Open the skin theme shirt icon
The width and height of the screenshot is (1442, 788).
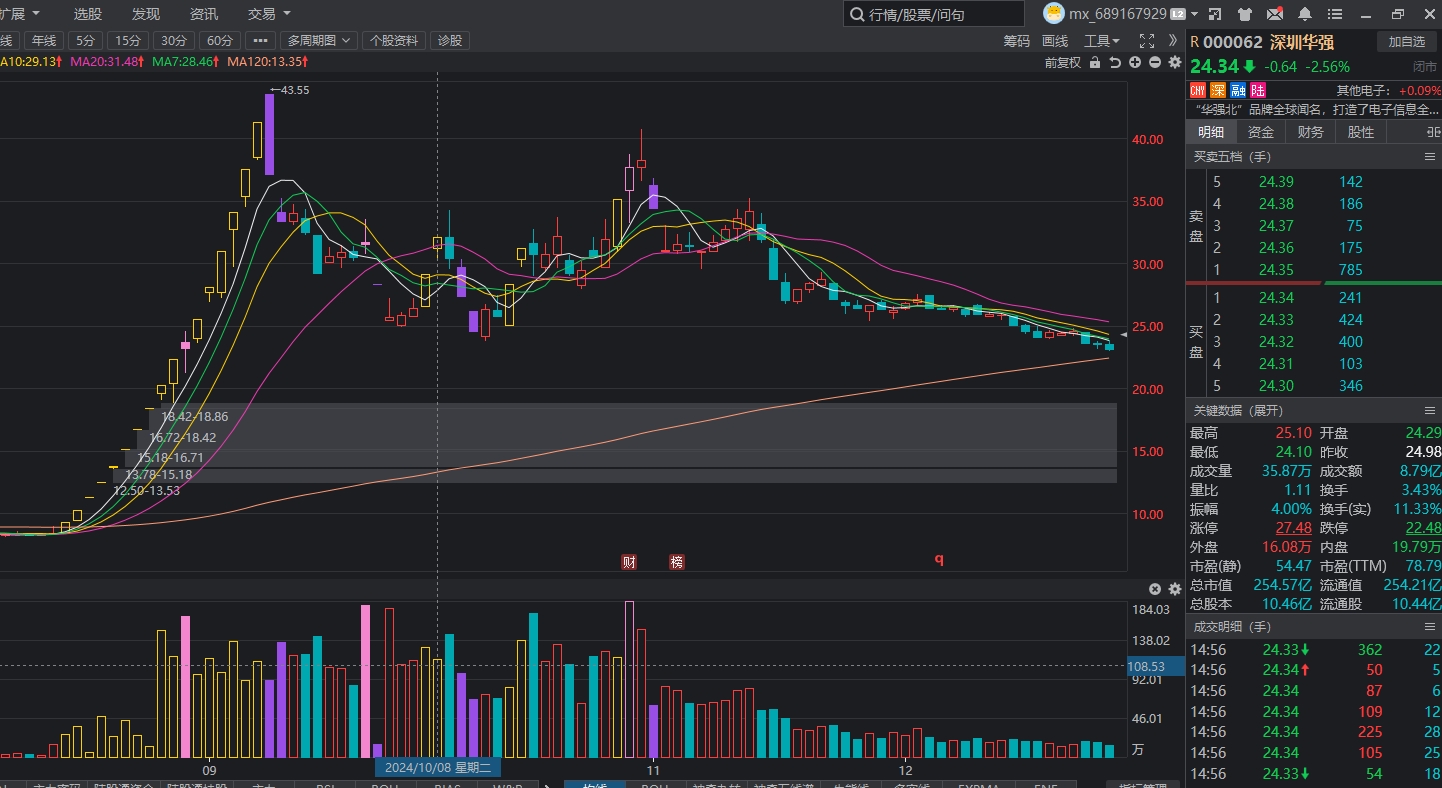coord(1244,14)
